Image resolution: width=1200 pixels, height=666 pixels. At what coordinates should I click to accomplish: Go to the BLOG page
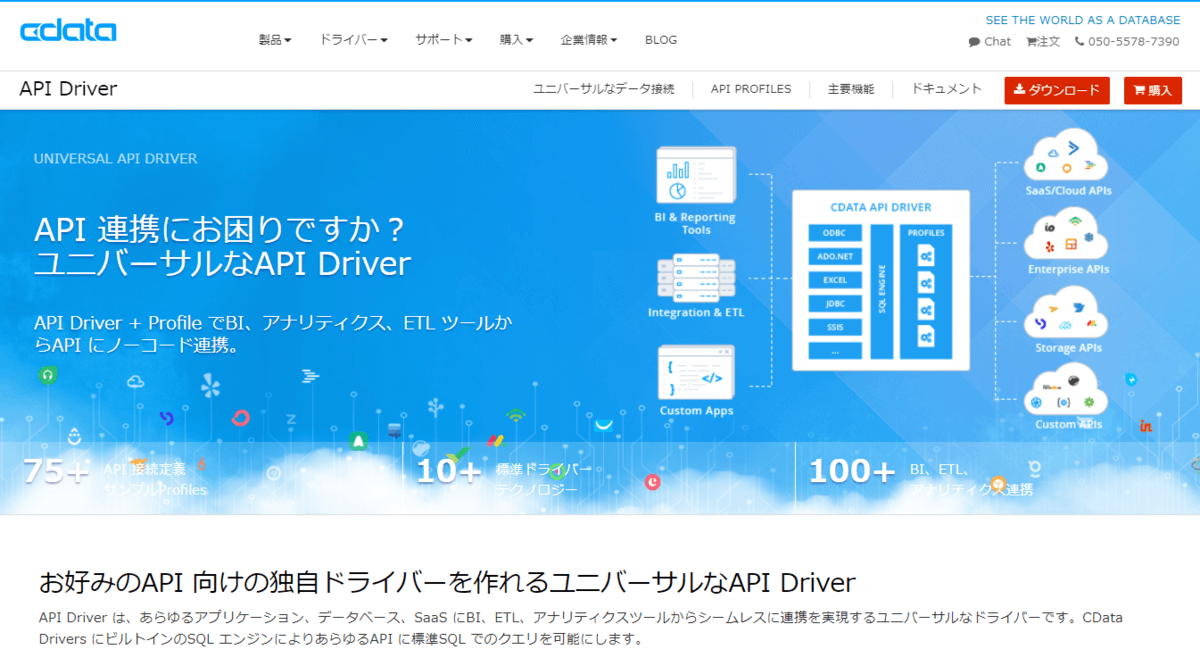click(661, 40)
